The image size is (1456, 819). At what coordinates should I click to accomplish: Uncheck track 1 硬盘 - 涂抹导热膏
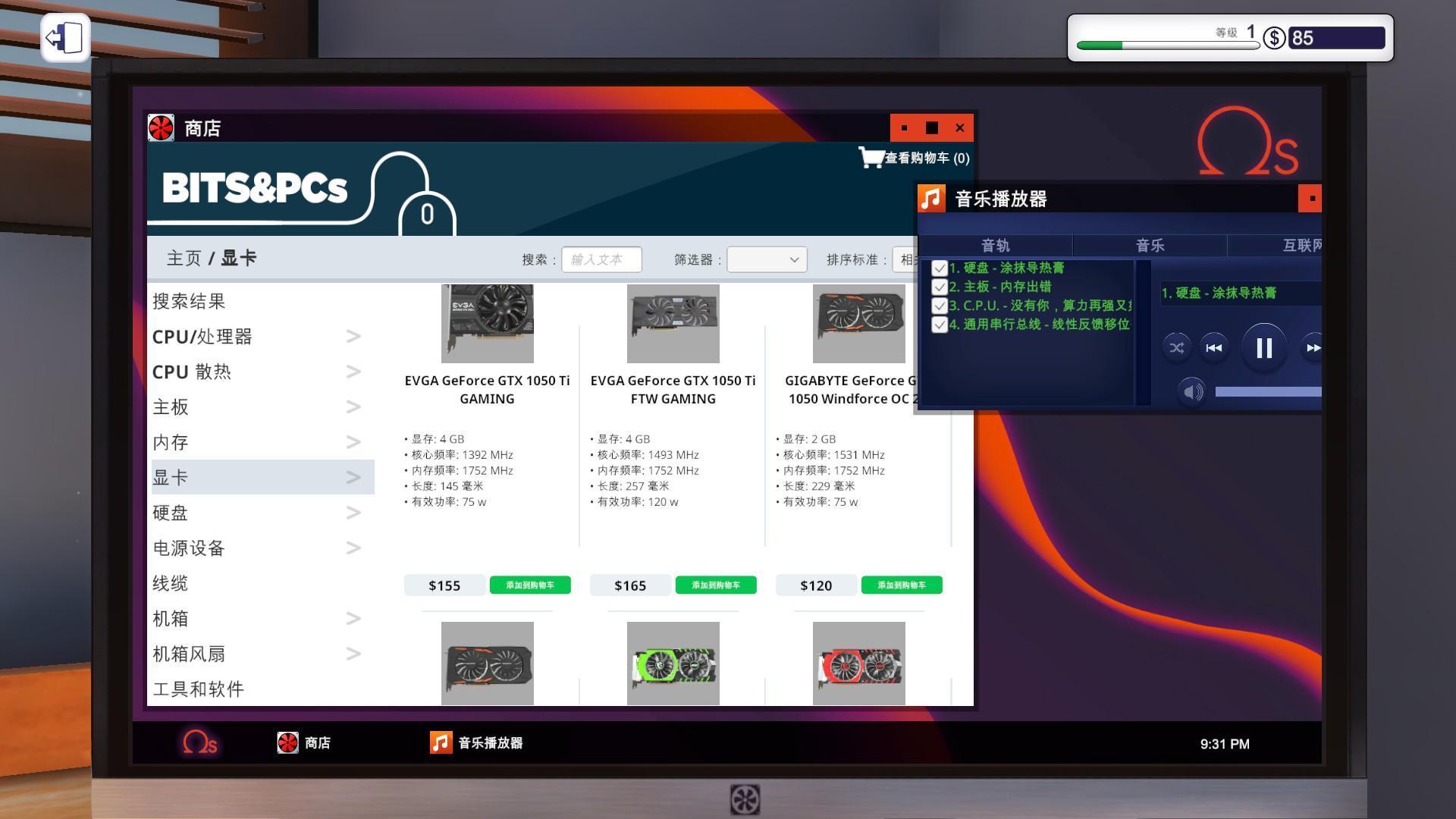pyautogui.click(x=940, y=268)
